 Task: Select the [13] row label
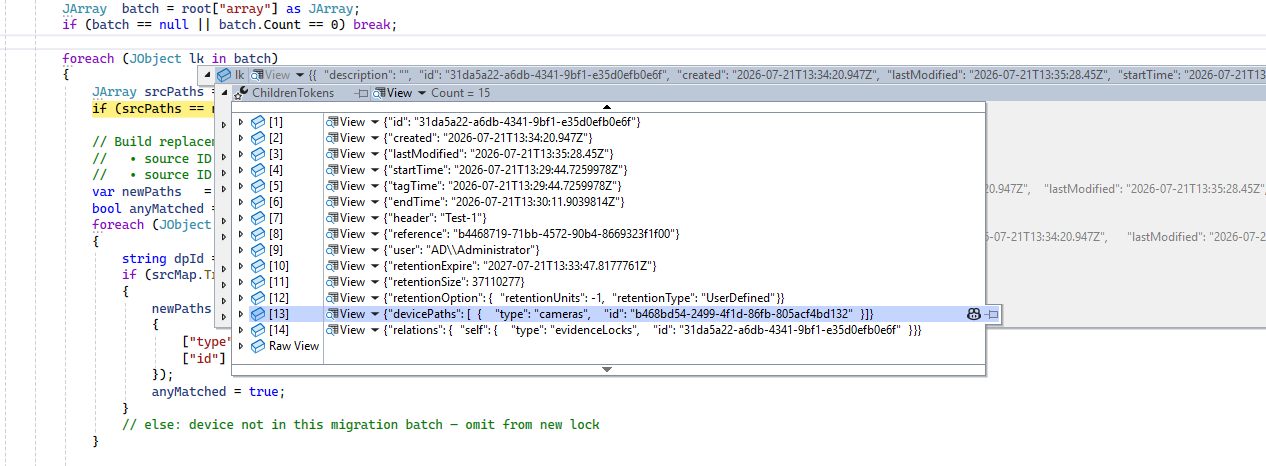(x=279, y=315)
